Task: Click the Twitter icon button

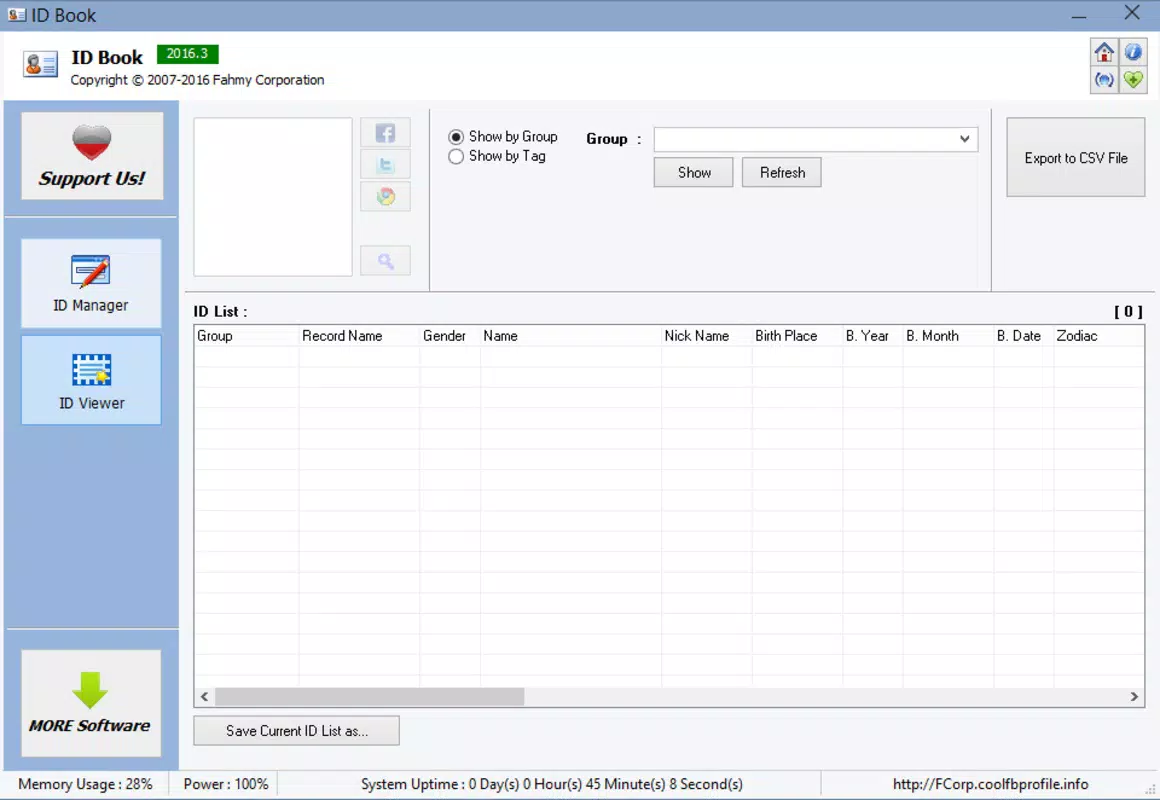Action: point(385,164)
